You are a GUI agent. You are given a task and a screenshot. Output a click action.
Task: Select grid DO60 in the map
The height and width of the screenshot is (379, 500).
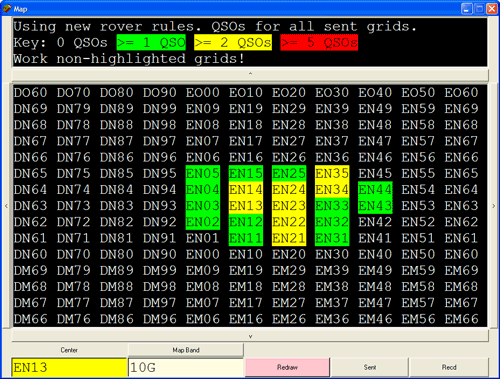coord(30,92)
